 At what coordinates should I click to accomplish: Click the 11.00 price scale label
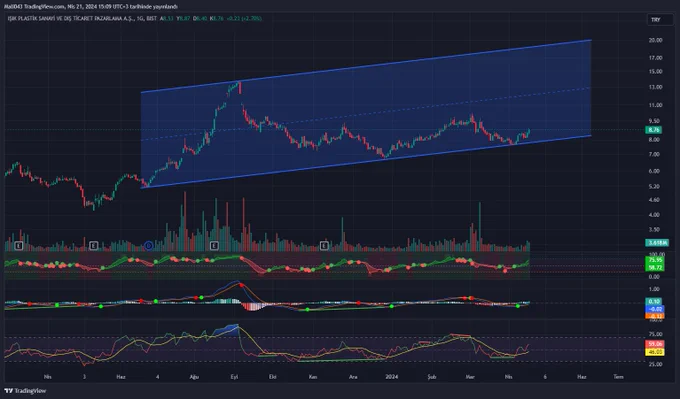655,105
